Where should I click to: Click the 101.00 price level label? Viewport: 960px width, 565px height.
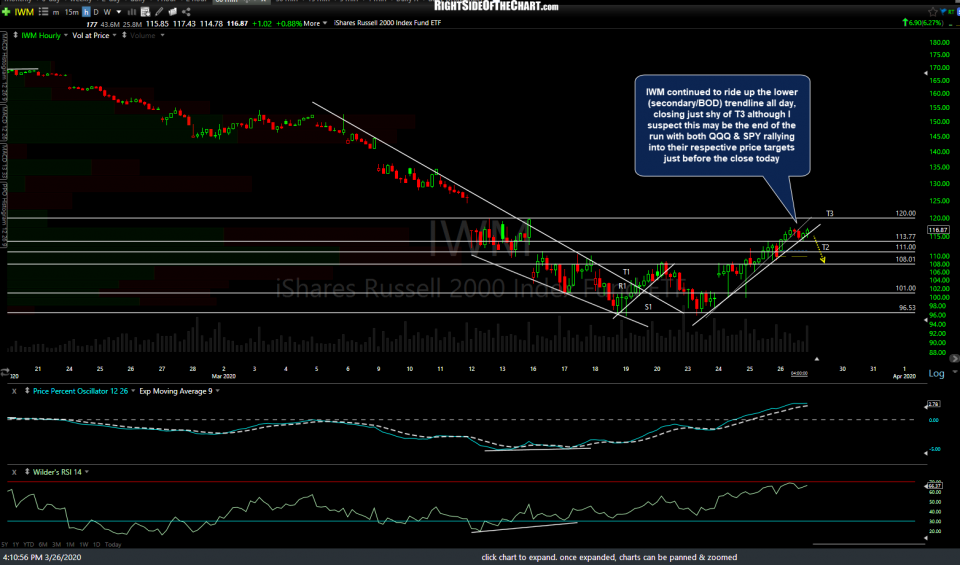point(906,288)
